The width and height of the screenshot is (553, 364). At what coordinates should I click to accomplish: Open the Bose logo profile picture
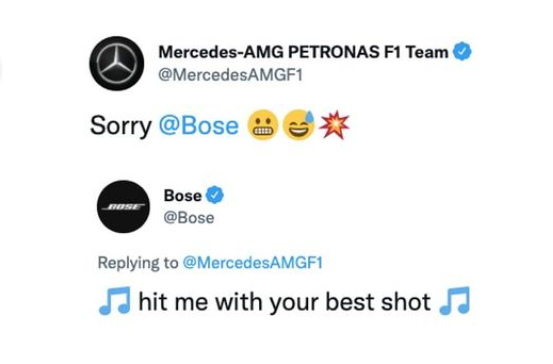pyautogui.click(x=123, y=207)
